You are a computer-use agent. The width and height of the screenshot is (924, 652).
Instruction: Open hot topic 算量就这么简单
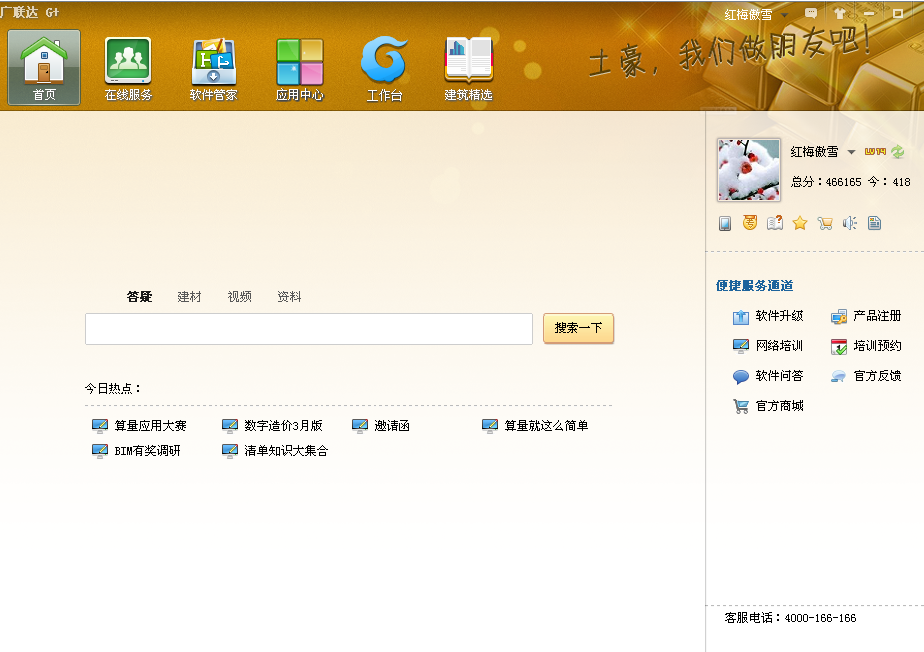[x=535, y=426]
